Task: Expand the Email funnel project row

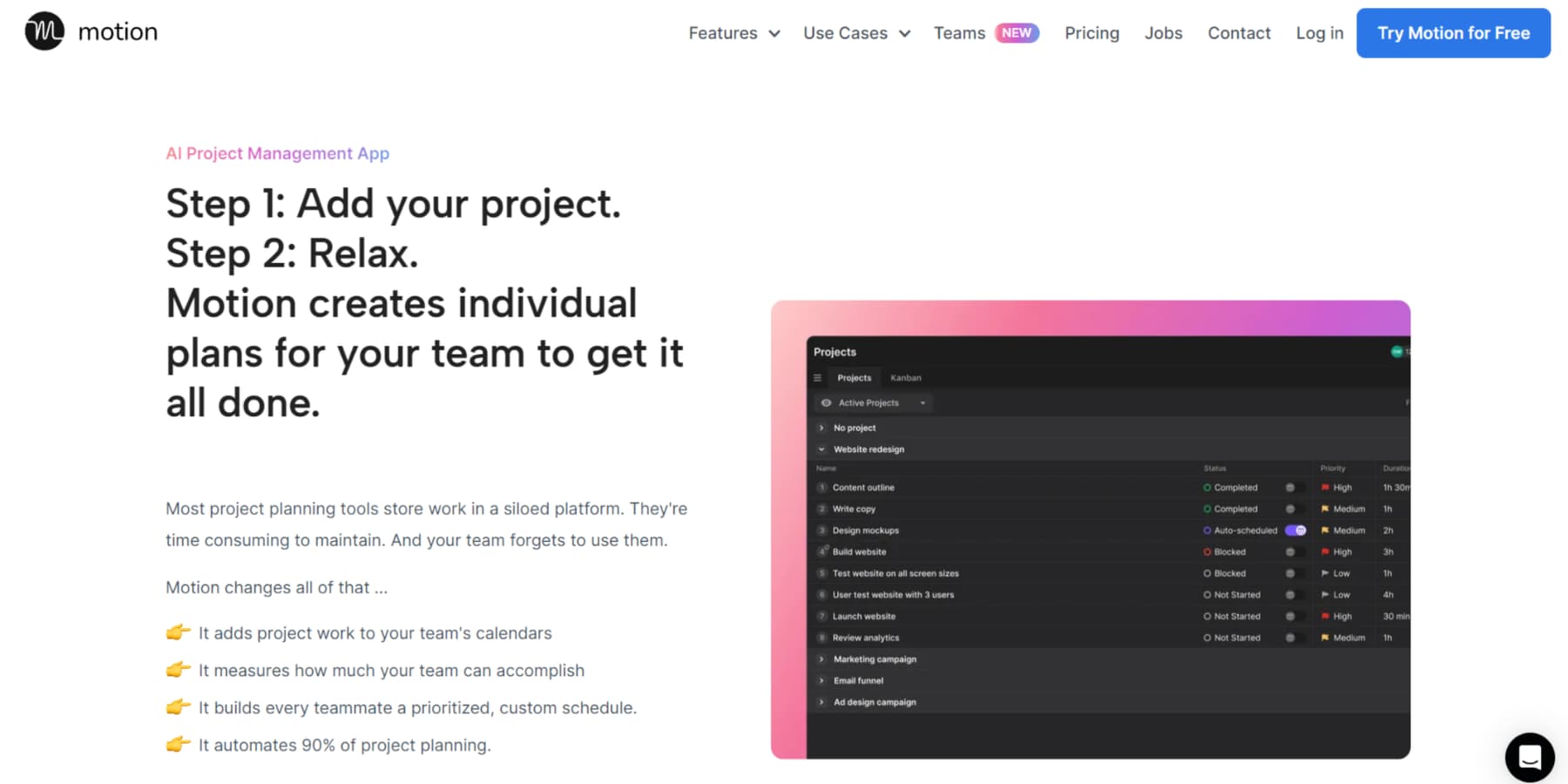Action: click(x=821, y=680)
